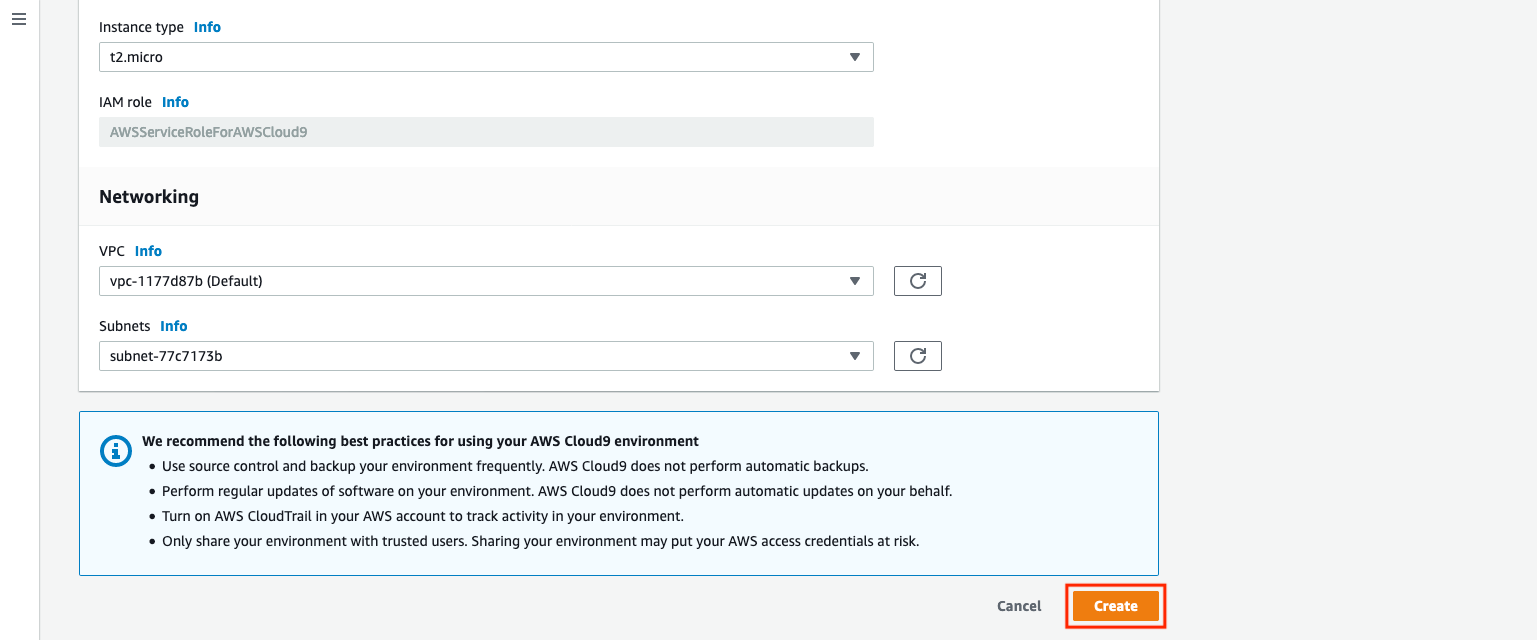Click the AWSServiceRoleForAWSCloud9 role field
1537x640 pixels.
tap(486, 131)
